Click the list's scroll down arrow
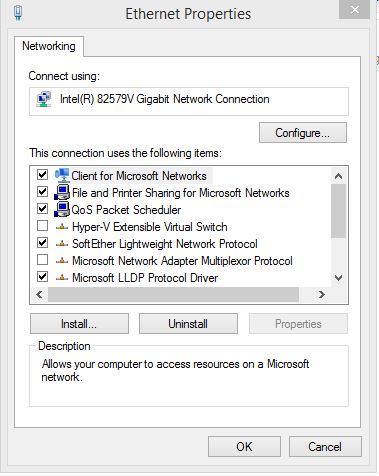Screen dimensions: 379x476 point(339,278)
